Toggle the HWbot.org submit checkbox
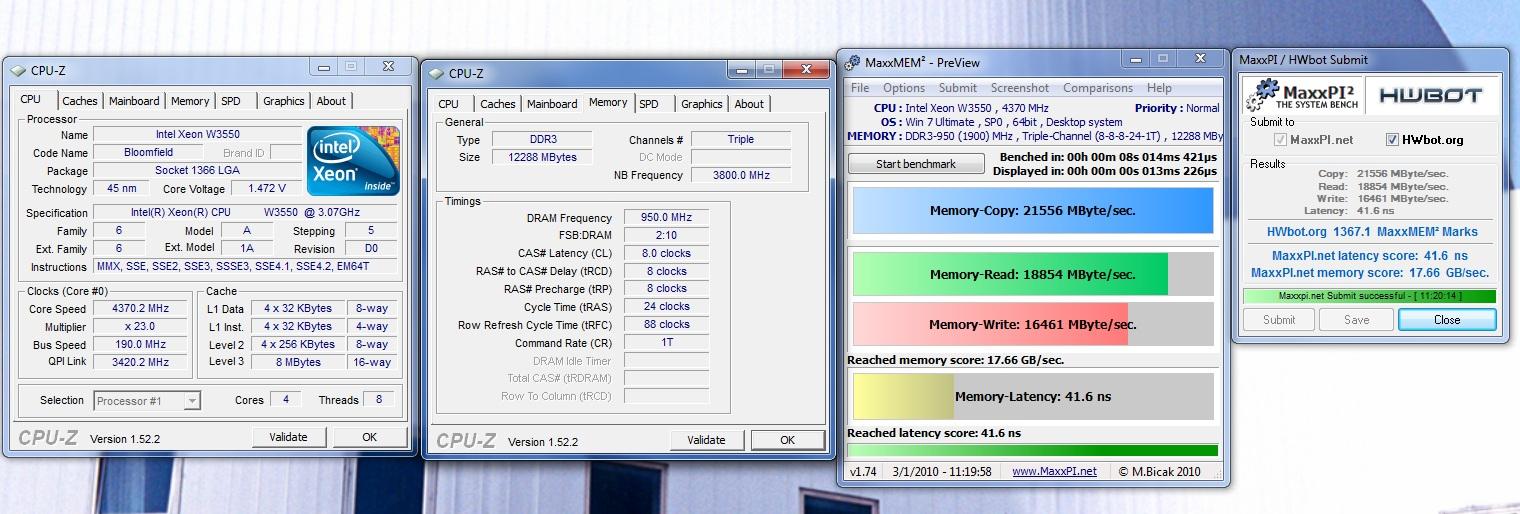Viewport: 1520px width, 514px height. click(x=1392, y=140)
